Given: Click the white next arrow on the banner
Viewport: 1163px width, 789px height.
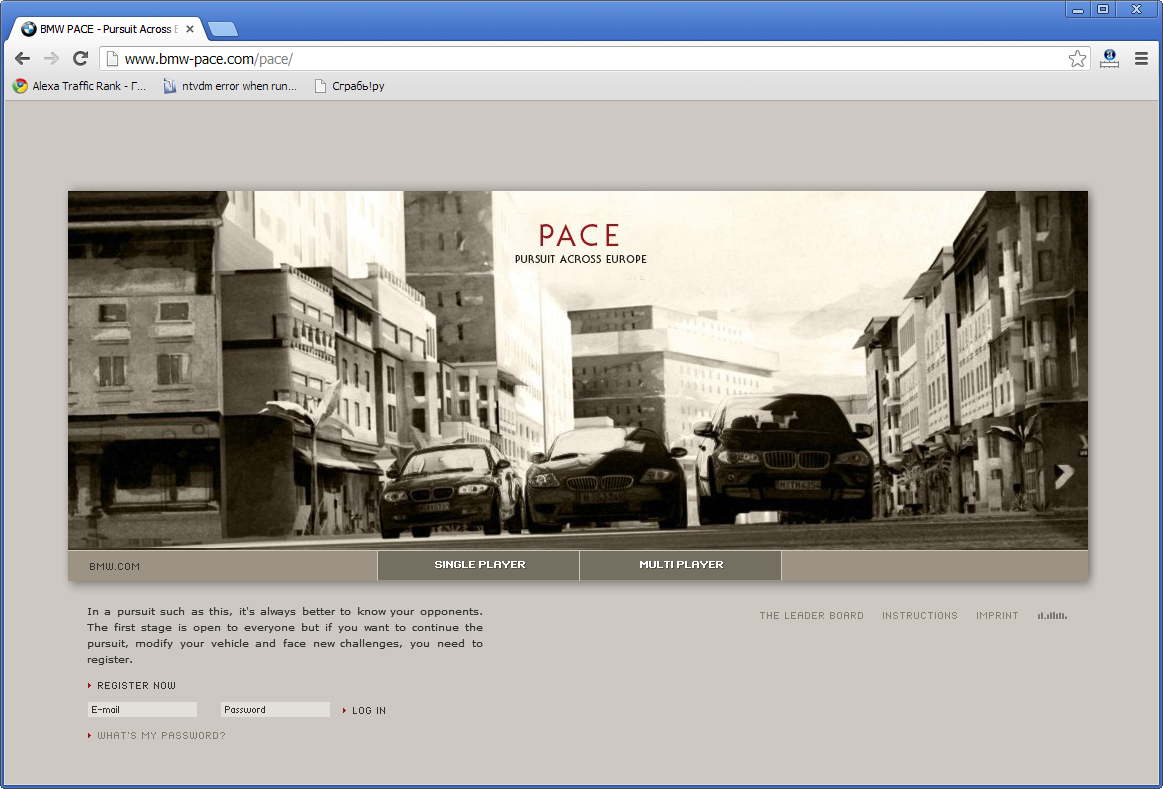Looking at the screenshot, I should tap(1064, 475).
